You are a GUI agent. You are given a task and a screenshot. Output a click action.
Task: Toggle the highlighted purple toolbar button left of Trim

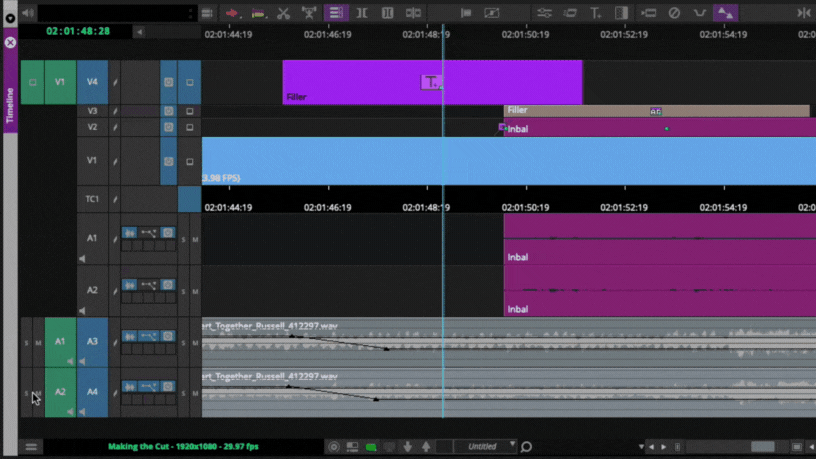point(336,13)
